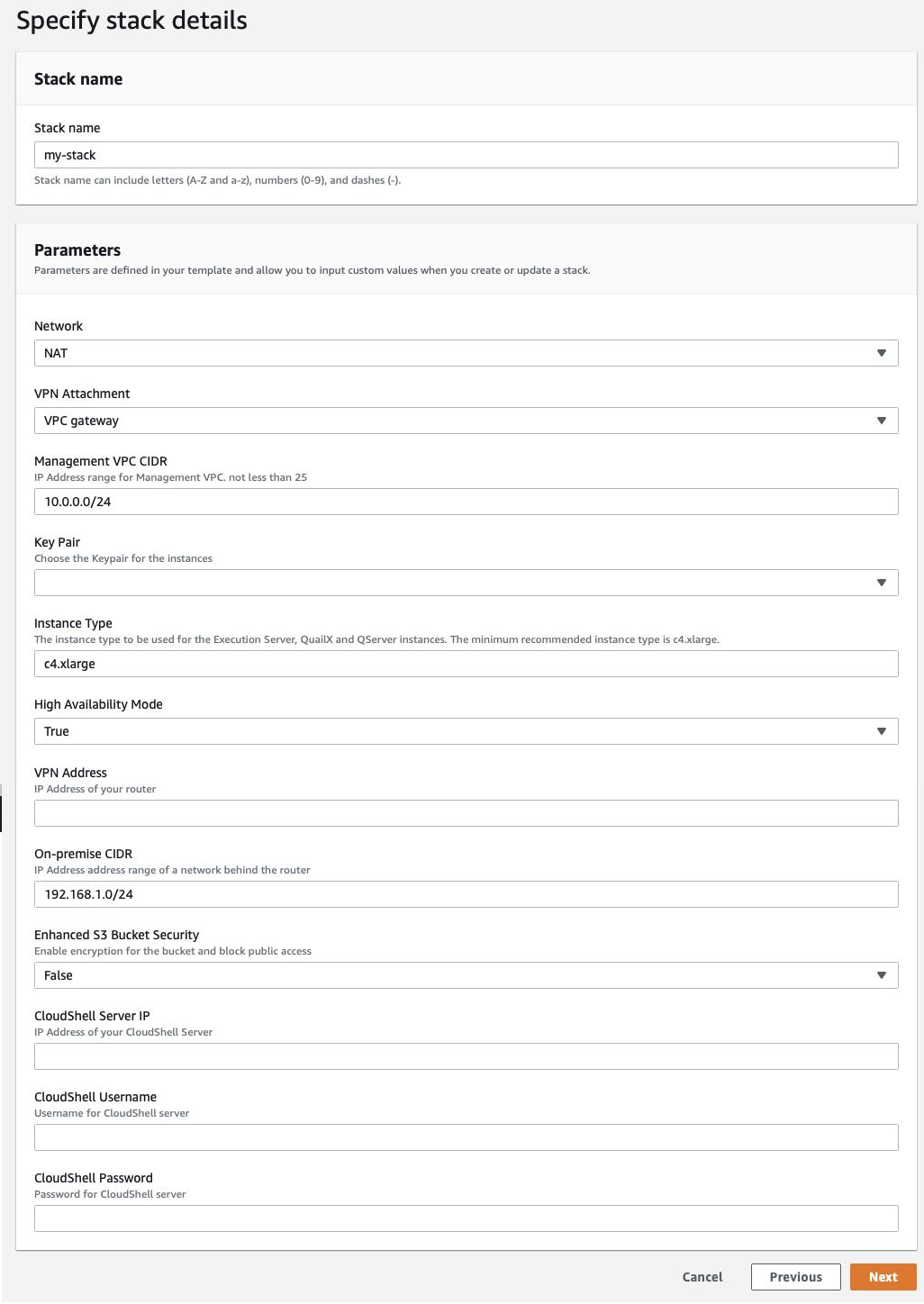Open Enhanced S3 Bucket Security dropdown
This screenshot has height=1304, width=924.
[x=450, y=975]
